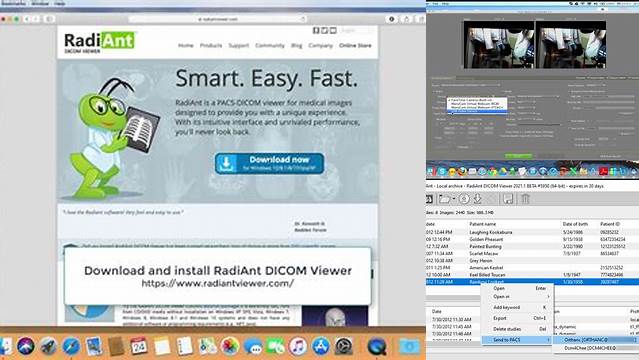The width and height of the screenshot is (639, 360).
Task: Click the Download now button on RadiAnt page
Action: coord(269,163)
